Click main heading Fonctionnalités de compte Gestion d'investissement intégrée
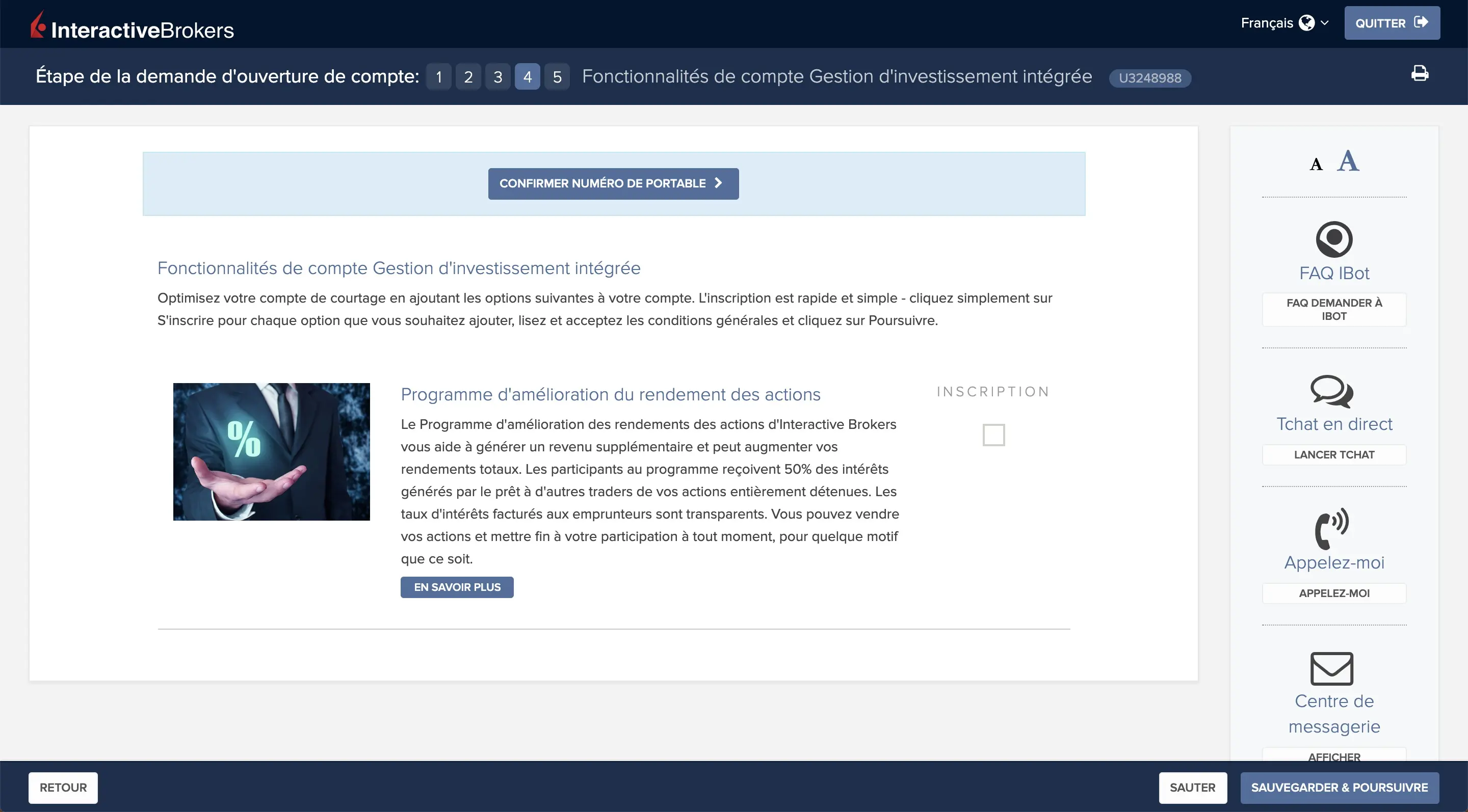 click(399, 268)
